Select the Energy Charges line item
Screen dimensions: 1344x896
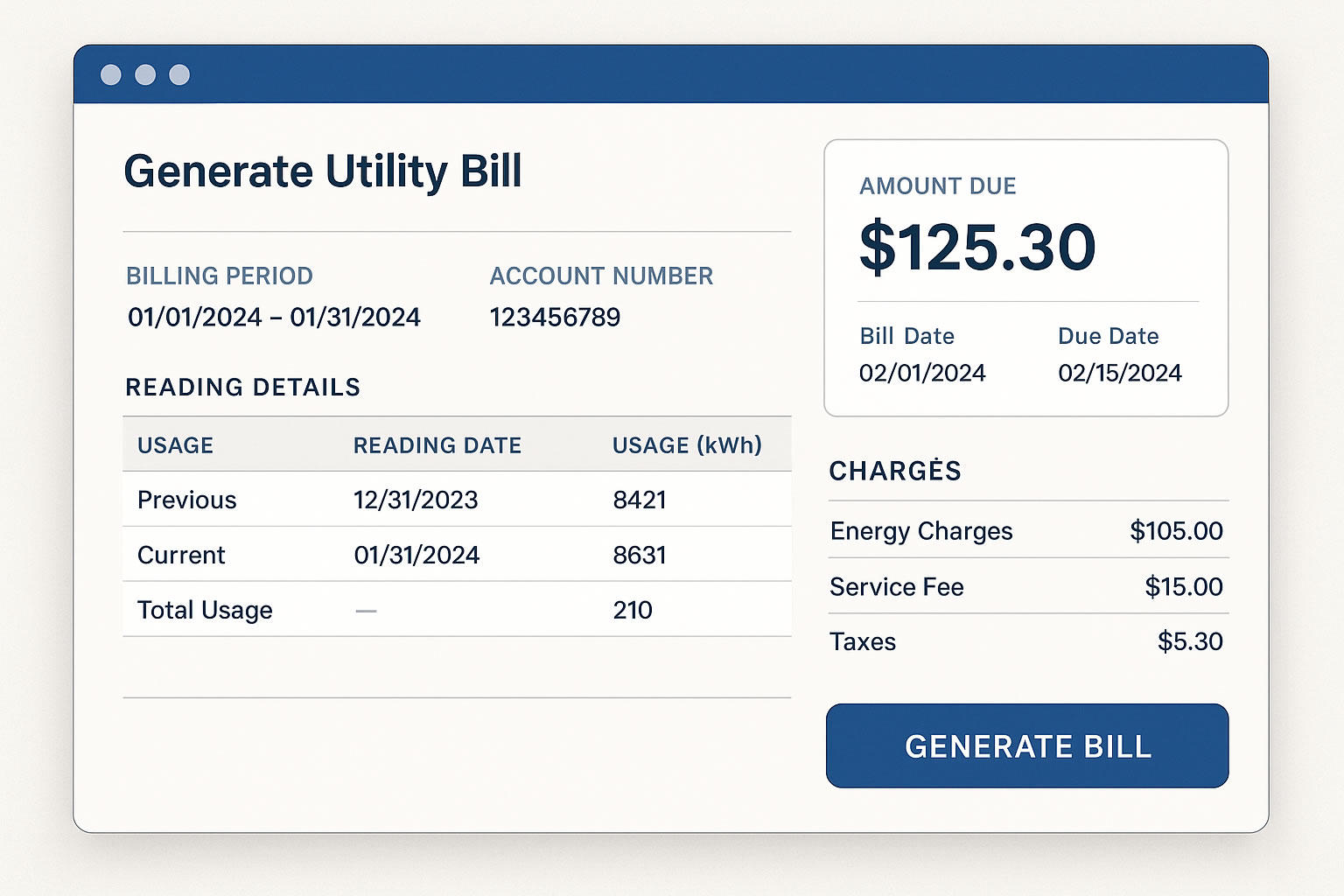[920, 531]
